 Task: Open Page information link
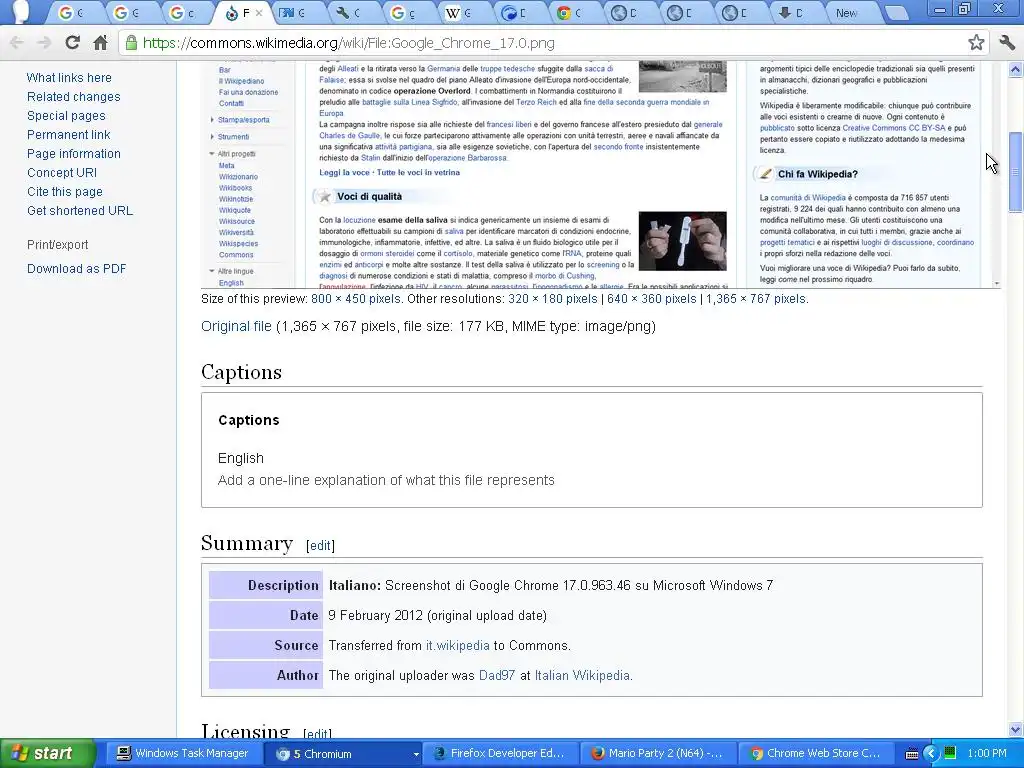pos(74,153)
